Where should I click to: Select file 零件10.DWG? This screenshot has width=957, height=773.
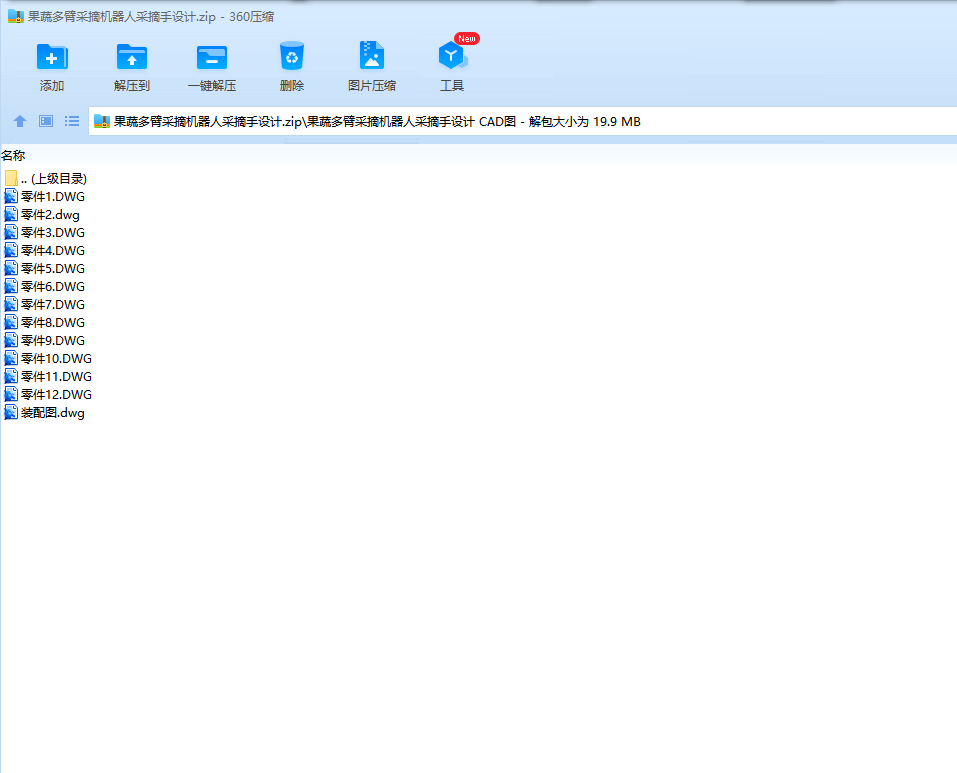(x=49, y=359)
